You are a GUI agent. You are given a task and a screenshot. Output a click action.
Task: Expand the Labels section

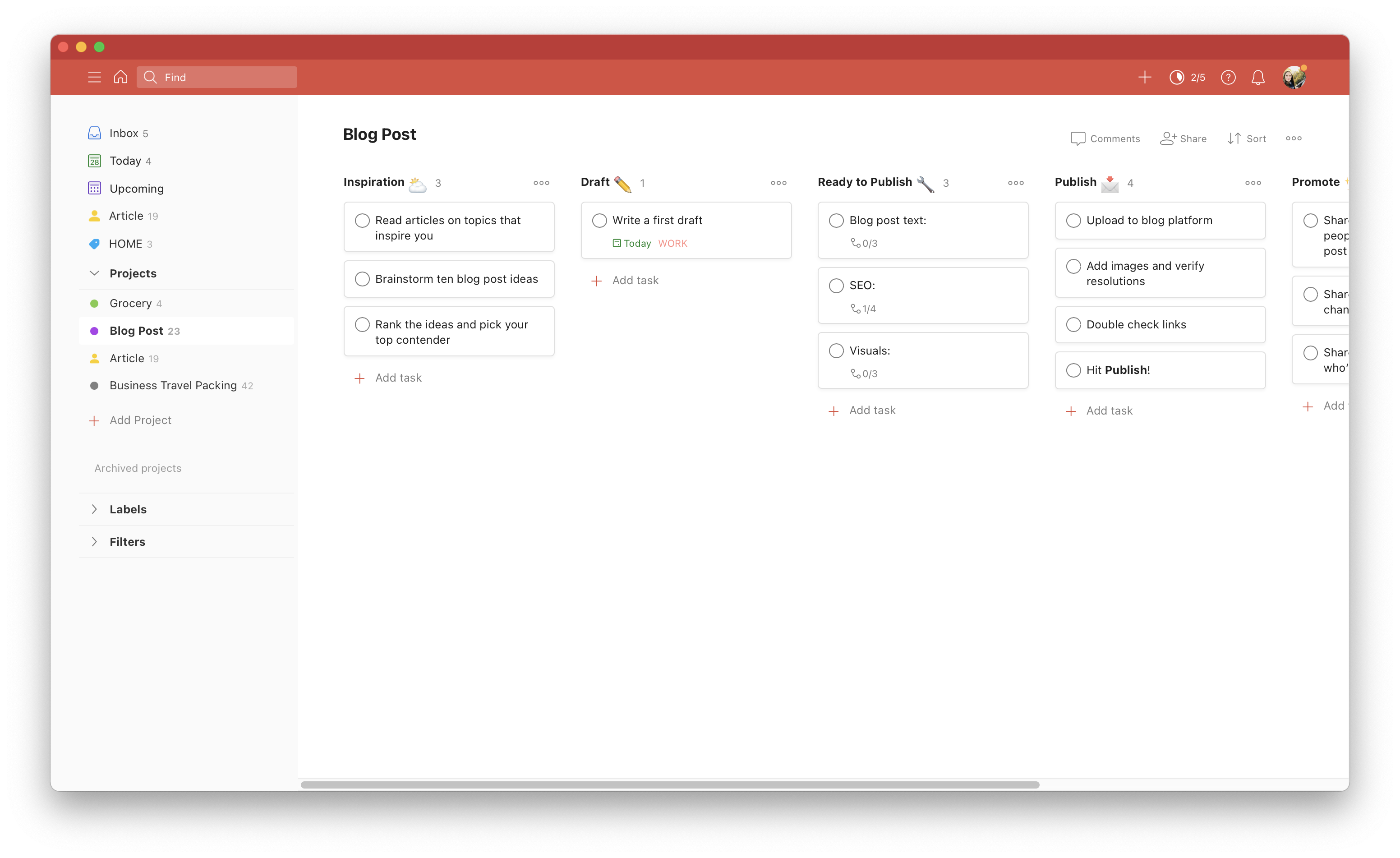(94, 509)
